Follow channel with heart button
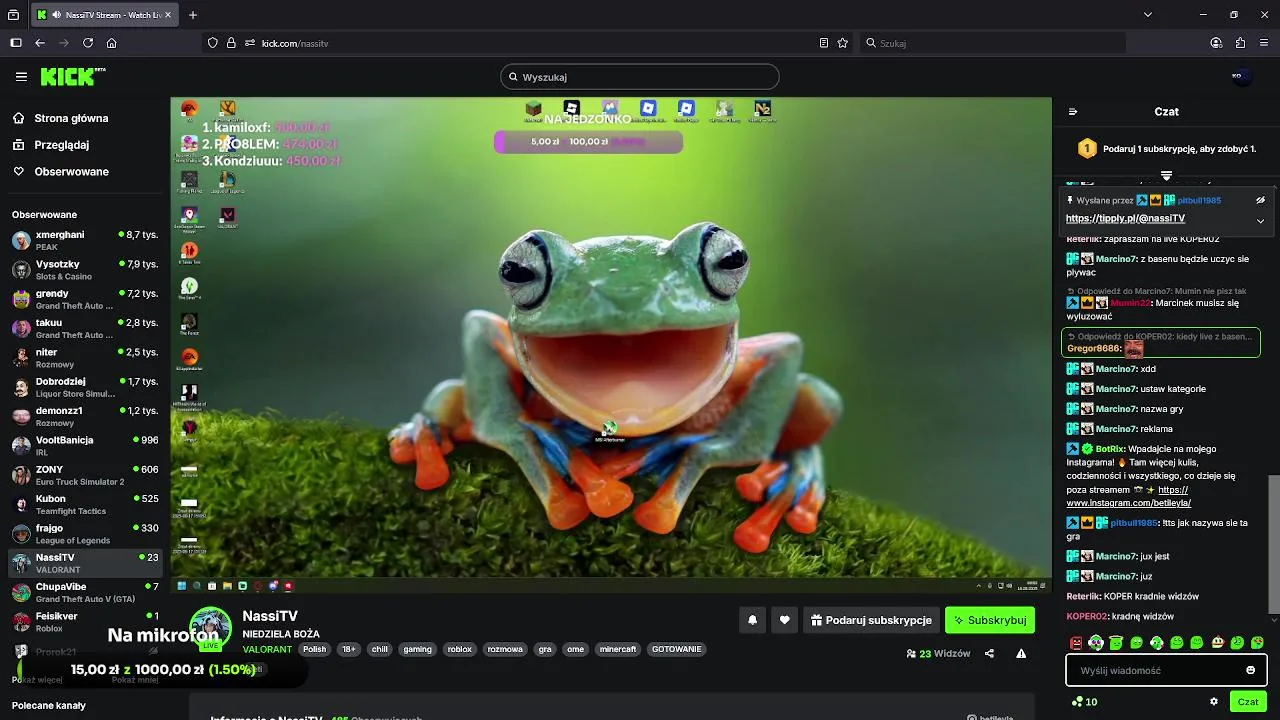This screenshot has width=1280, height=720. click(x=784, y=620)
